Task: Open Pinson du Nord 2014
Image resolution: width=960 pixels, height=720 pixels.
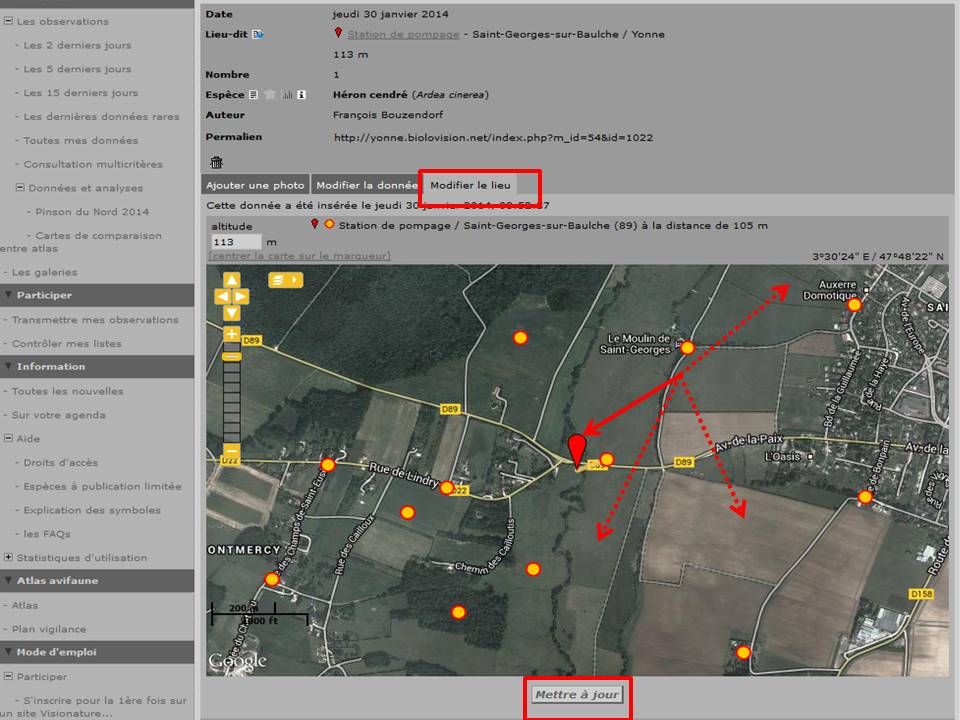Action: point(92,212)
